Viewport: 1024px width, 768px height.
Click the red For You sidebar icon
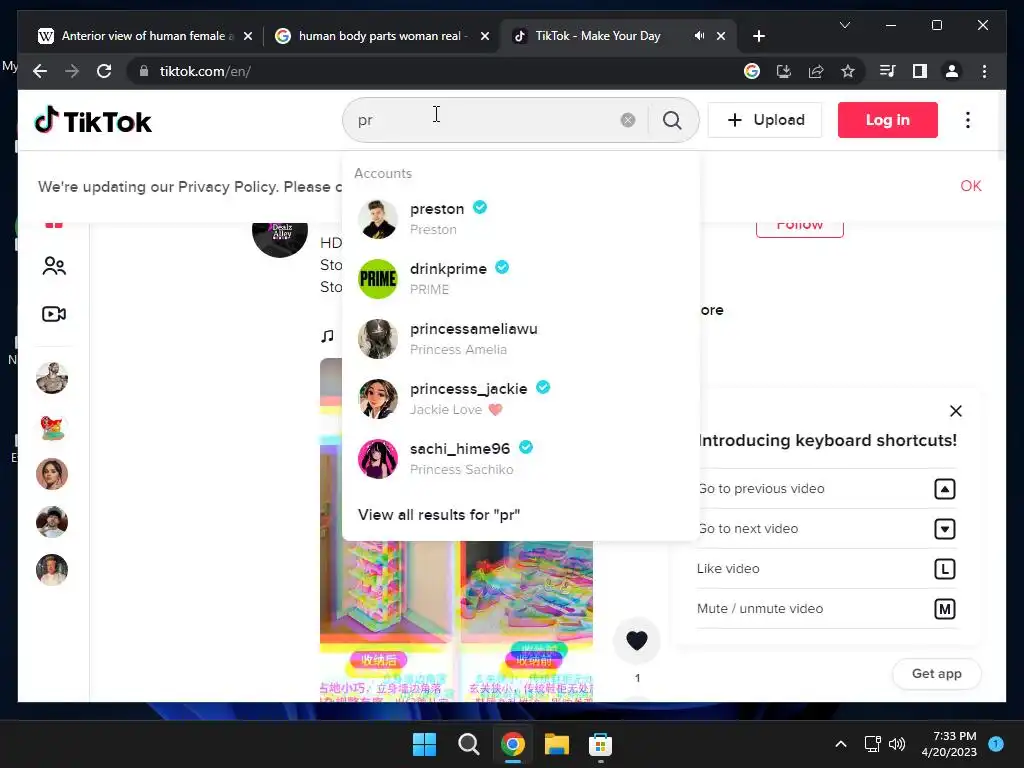[x=54, y=225]
